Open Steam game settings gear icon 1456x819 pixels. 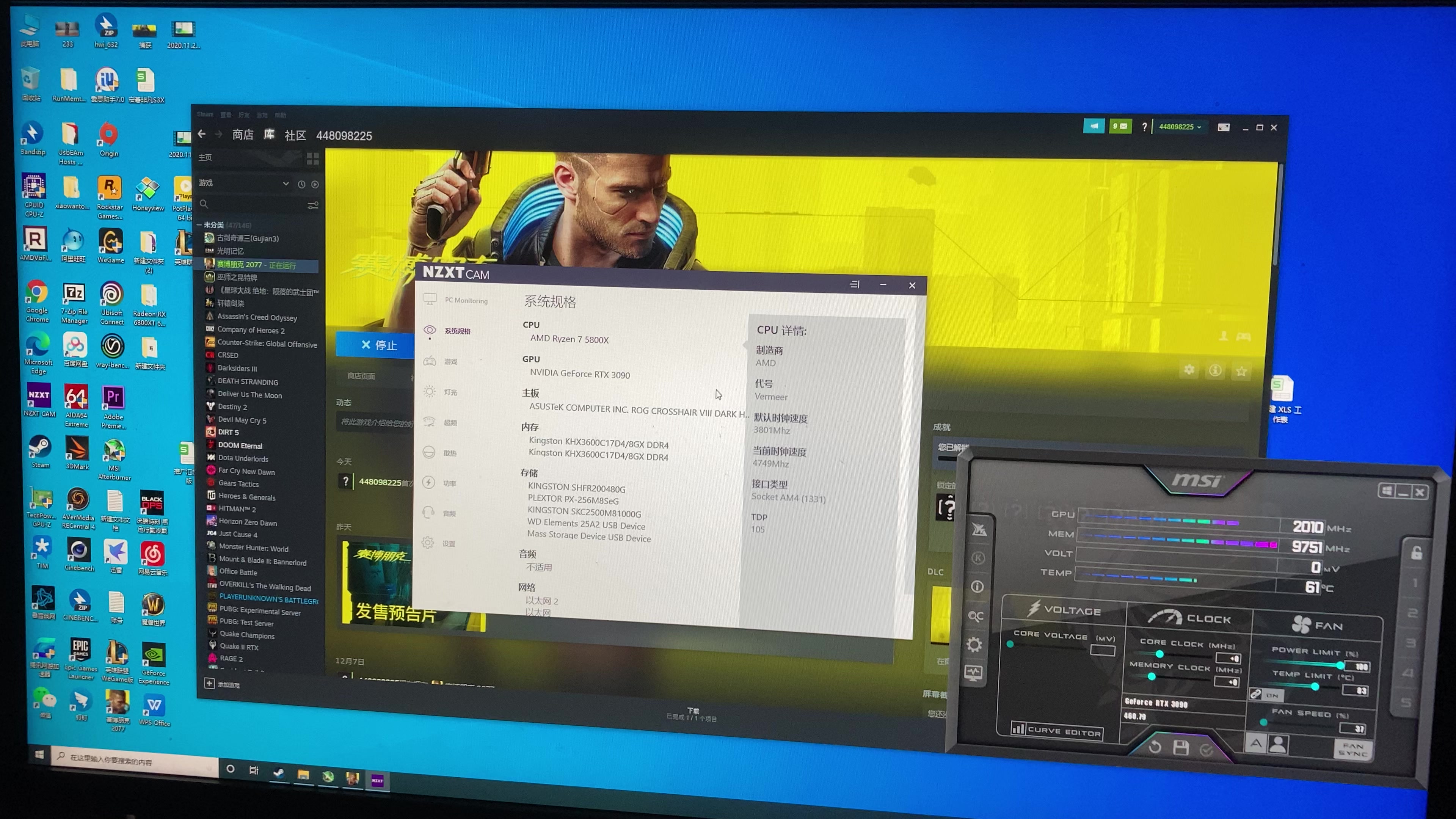(1189, 370)
